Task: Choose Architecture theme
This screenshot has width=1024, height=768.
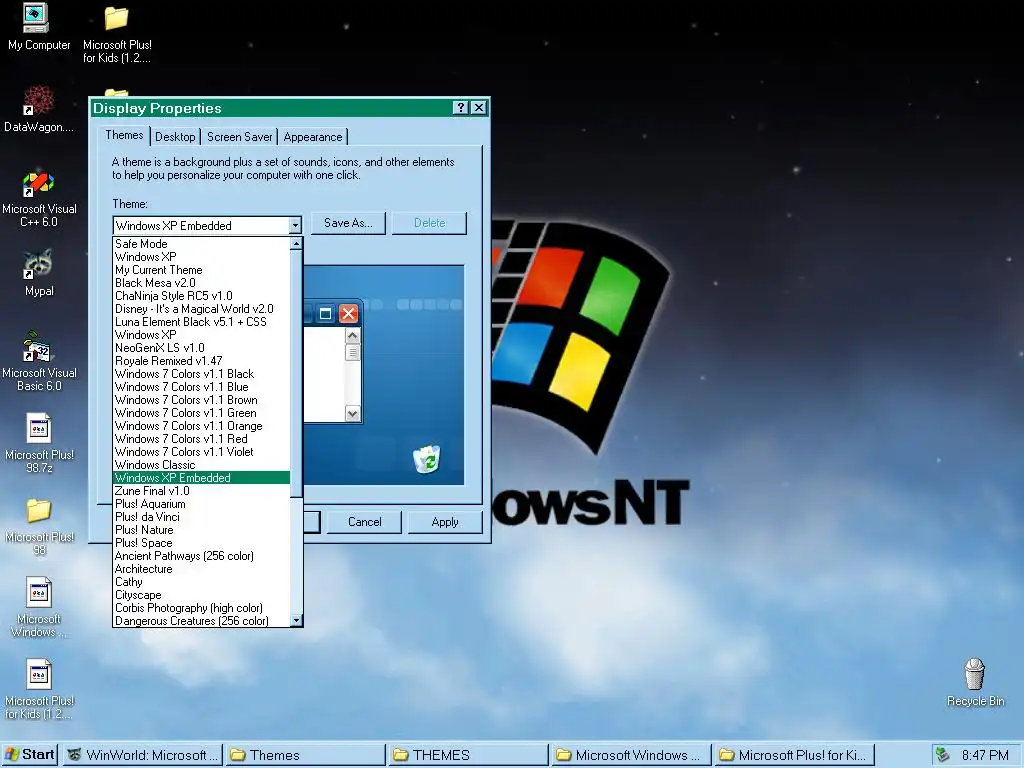Action: point(202,569)
